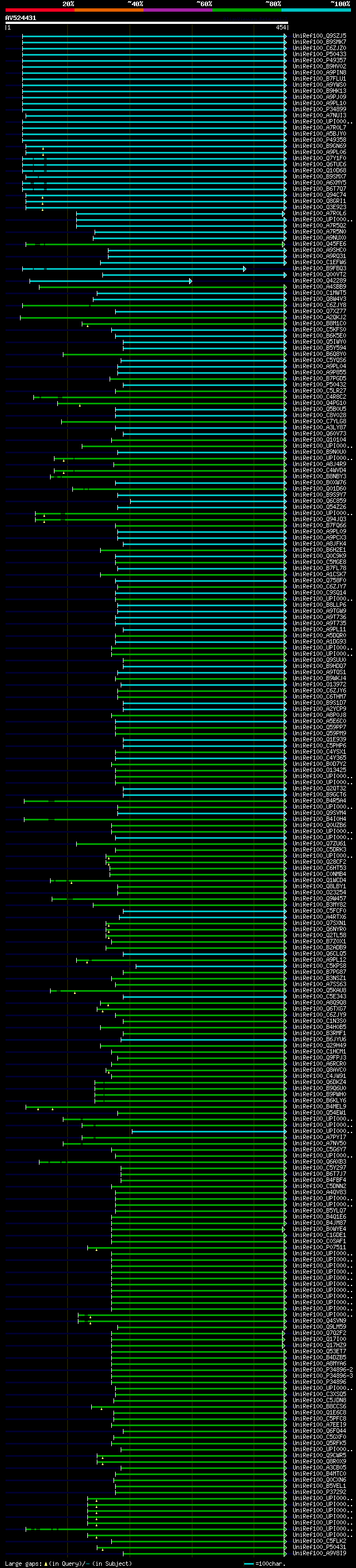Select hit label UniRef100_B6JYU6
Screen dimensions: 356x1568
pyautogui.click(x=319, y=1040)
